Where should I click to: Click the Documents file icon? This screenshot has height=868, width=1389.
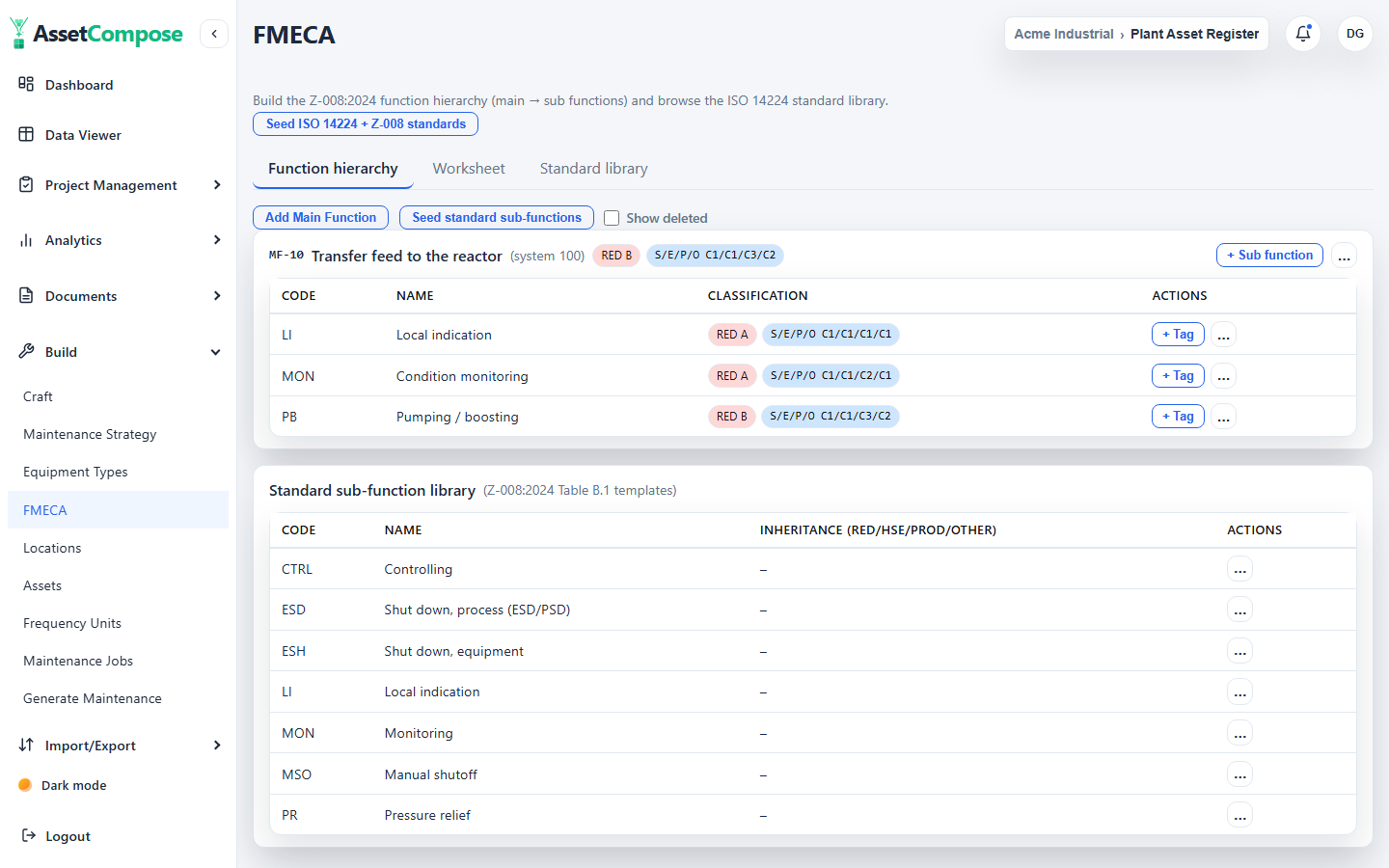[x=26, y=295]
